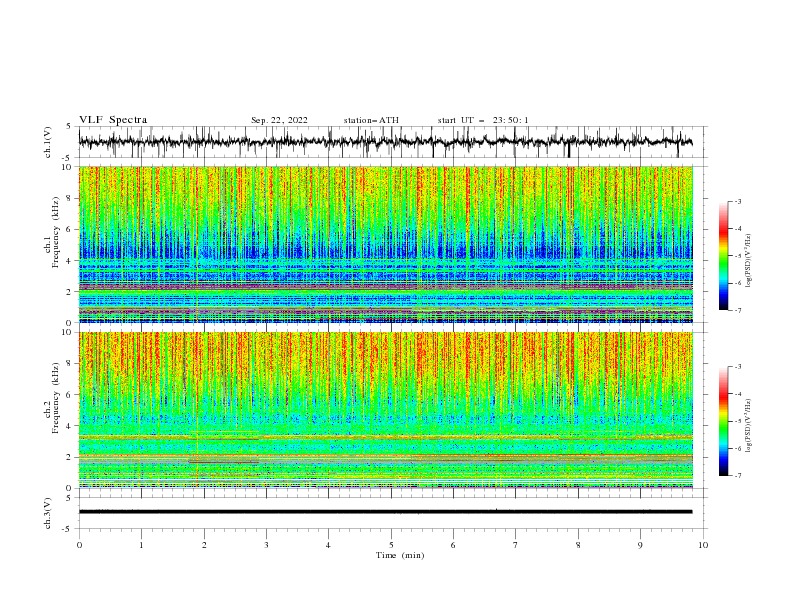Click the ch.3 voltage waveform strip

[385, 512]
